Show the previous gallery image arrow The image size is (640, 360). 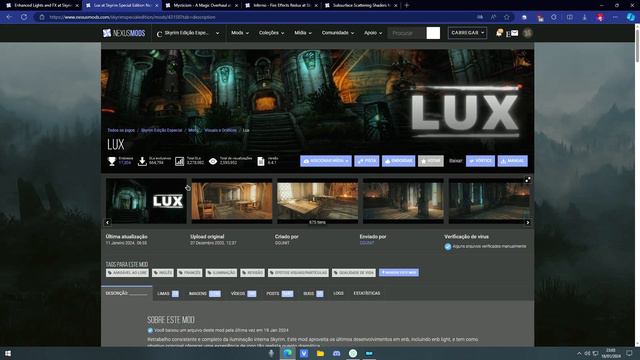pos(107,222)
